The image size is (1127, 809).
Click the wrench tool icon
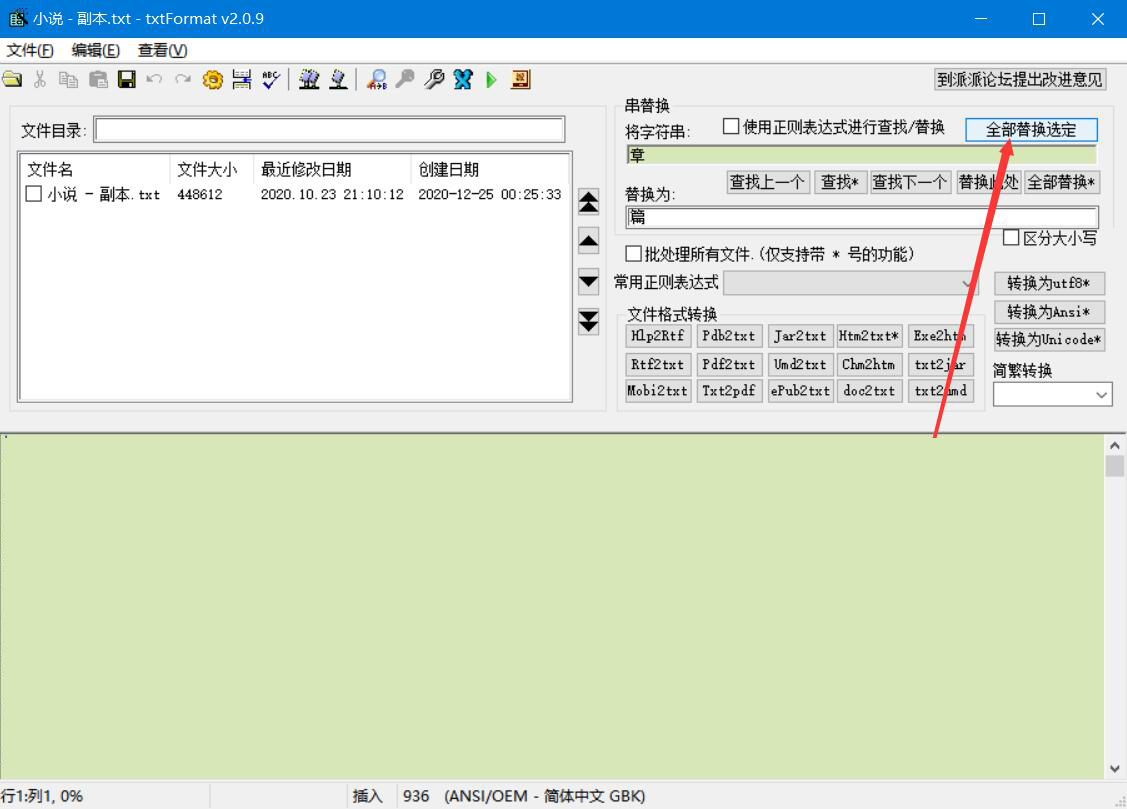tap(434, 79)
